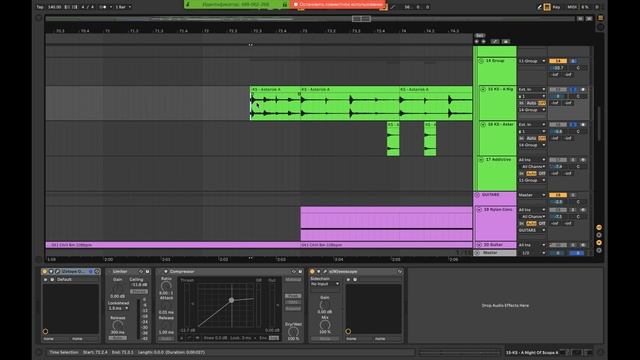Fold the 15 KS - A Nig track
The width and height of the screenshot is (640, 360).
483,89
